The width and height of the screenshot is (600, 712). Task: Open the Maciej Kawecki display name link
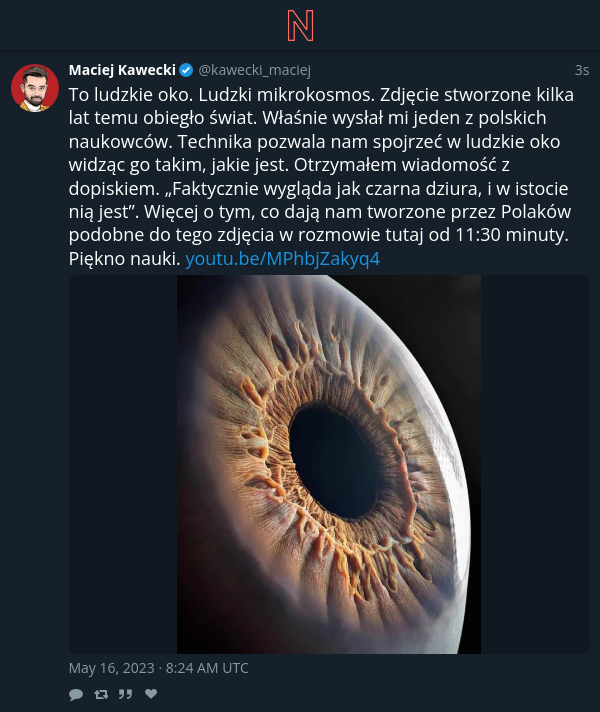point(122,70)
